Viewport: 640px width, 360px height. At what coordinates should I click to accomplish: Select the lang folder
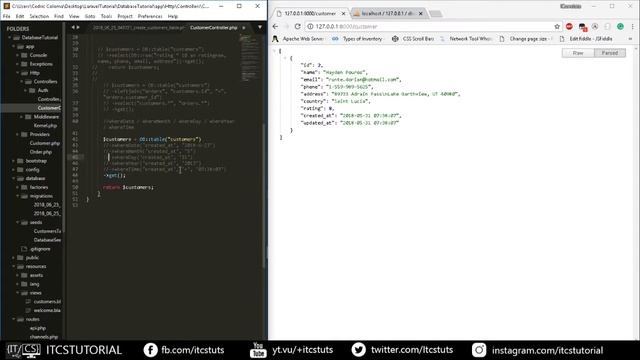(x=34, y=284)
